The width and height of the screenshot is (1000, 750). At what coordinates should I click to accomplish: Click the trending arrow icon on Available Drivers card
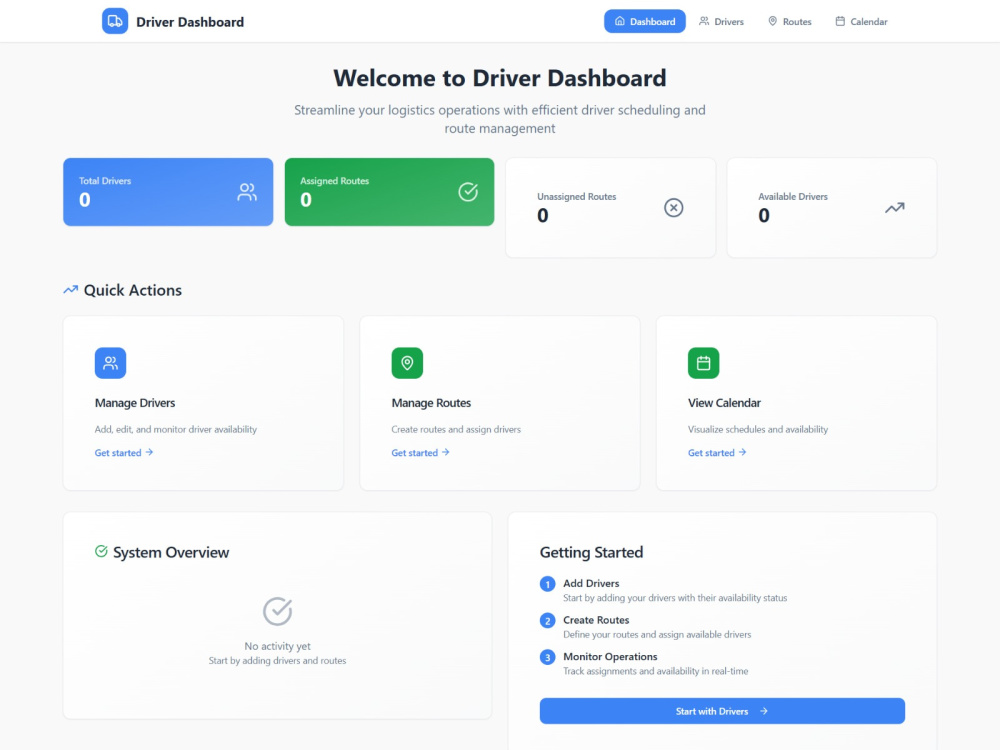pyautogui.click(x=895, y=208)
